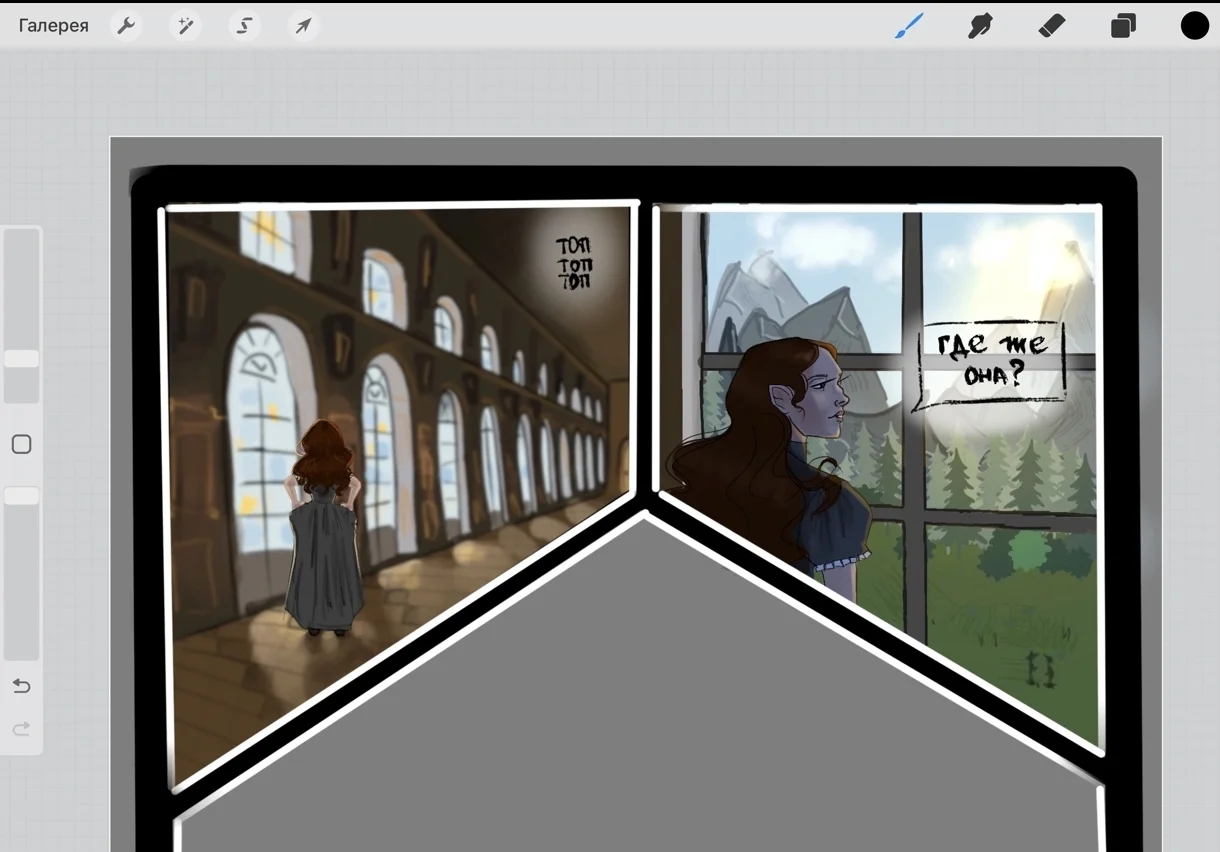Open the Adjustments magic wand menu
This screenshot has height=852, width=1220.
185,26
